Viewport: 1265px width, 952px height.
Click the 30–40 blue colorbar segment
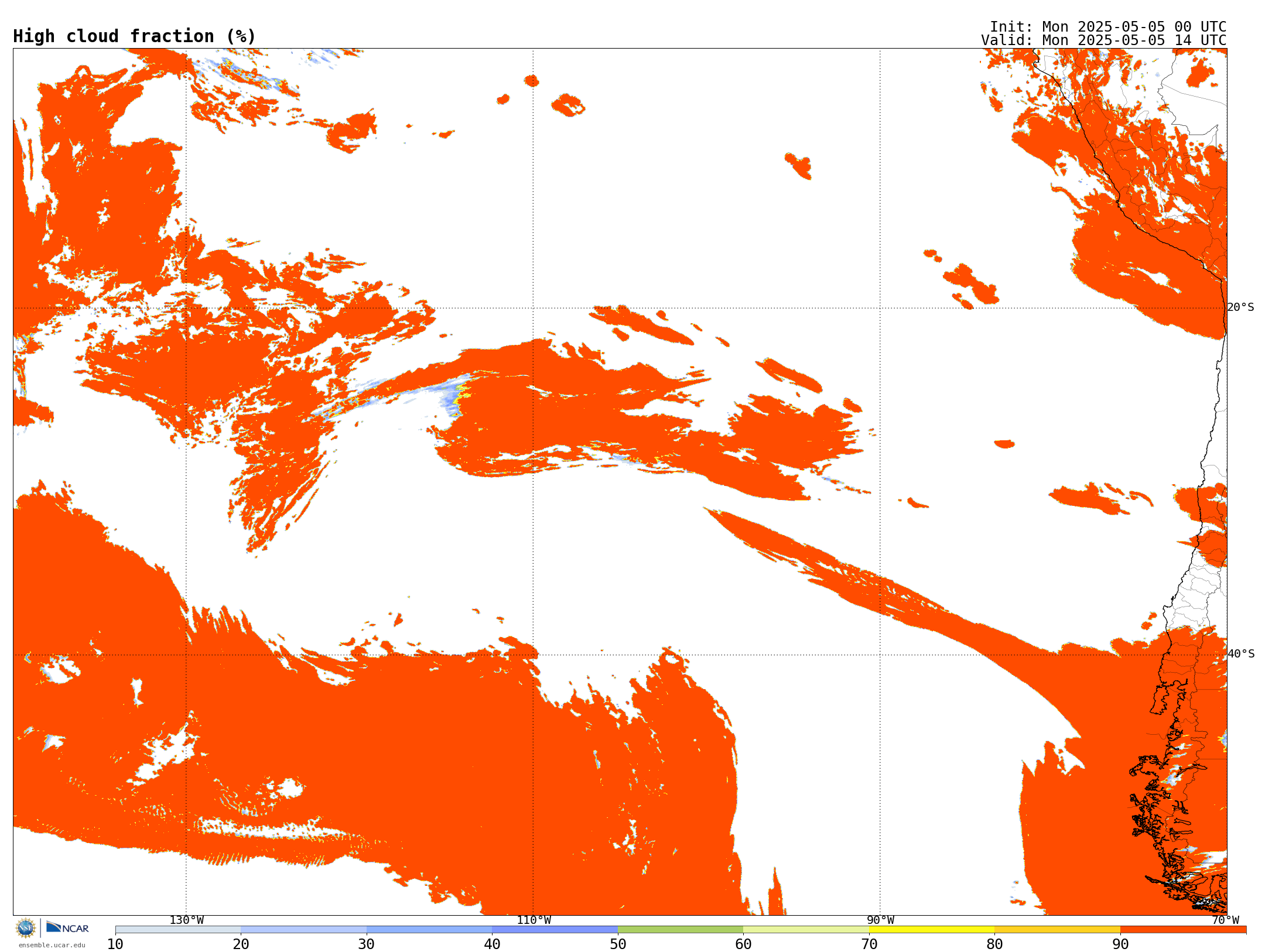coord(429,930)
